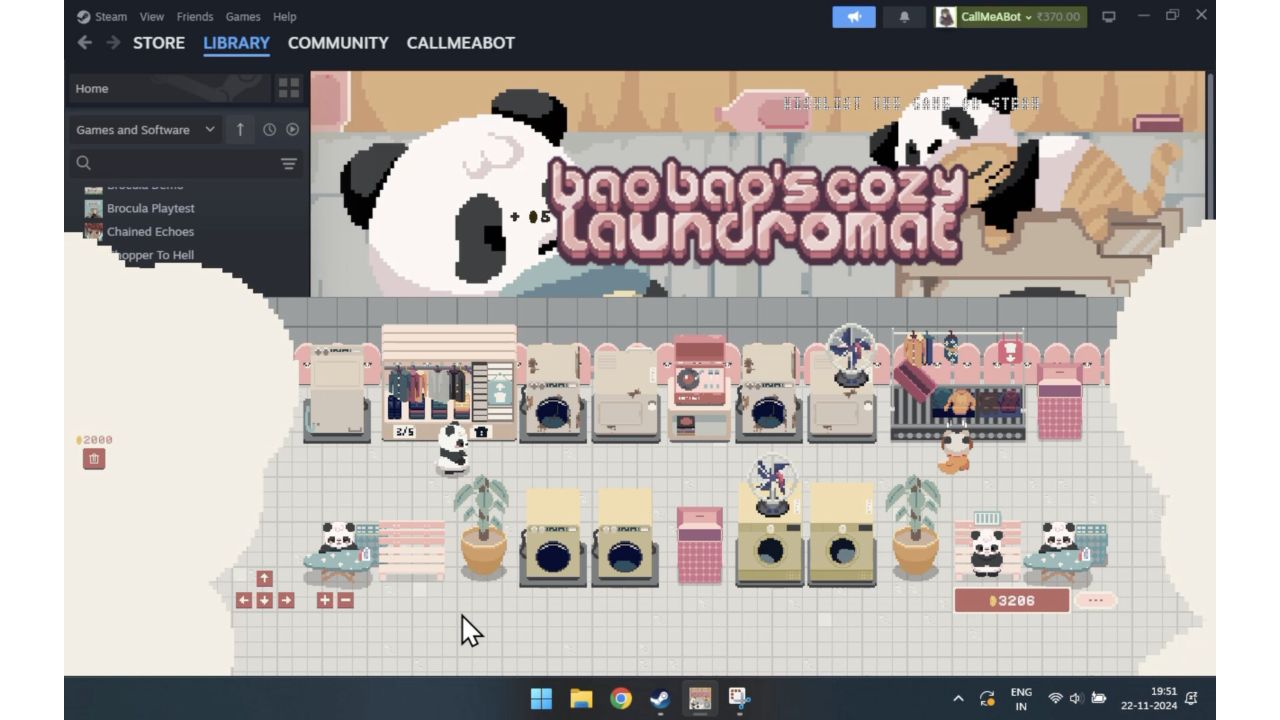Click the shirt icon on the wardrobe
The height and width of the screenshot is (720, 1280).
coord(481,432)
